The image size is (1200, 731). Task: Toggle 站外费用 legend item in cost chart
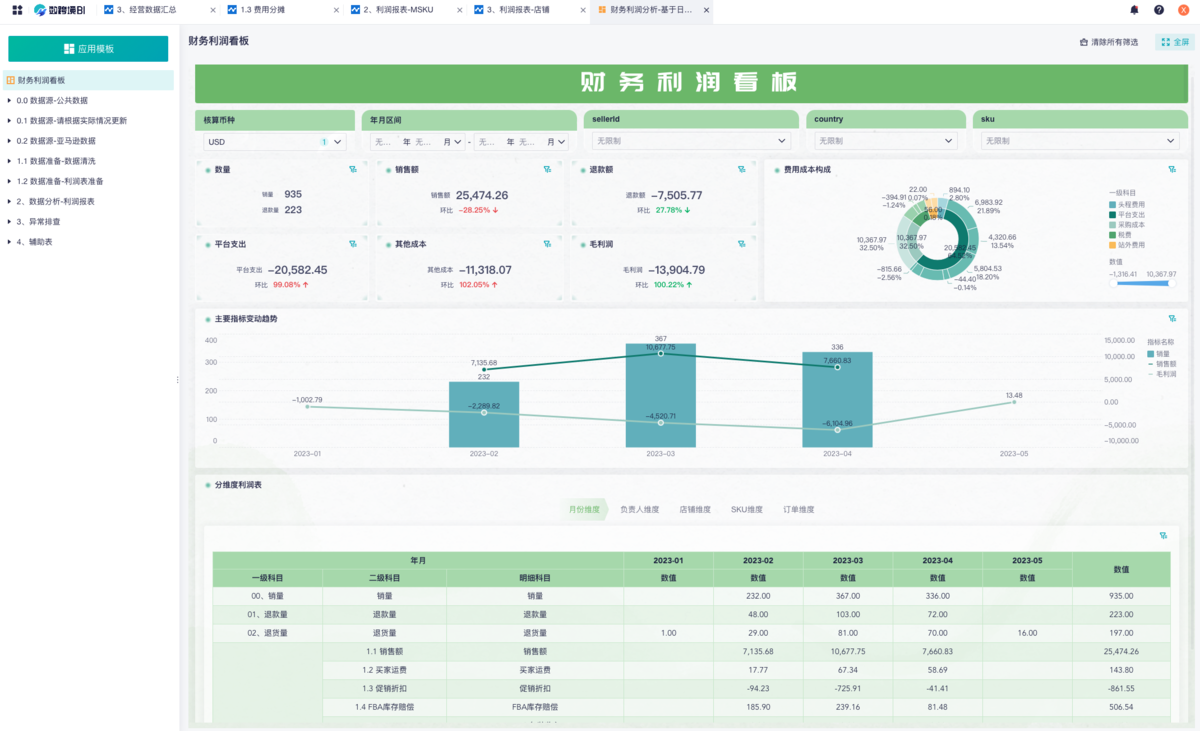pyautogui.click(x=1130, y=244)
